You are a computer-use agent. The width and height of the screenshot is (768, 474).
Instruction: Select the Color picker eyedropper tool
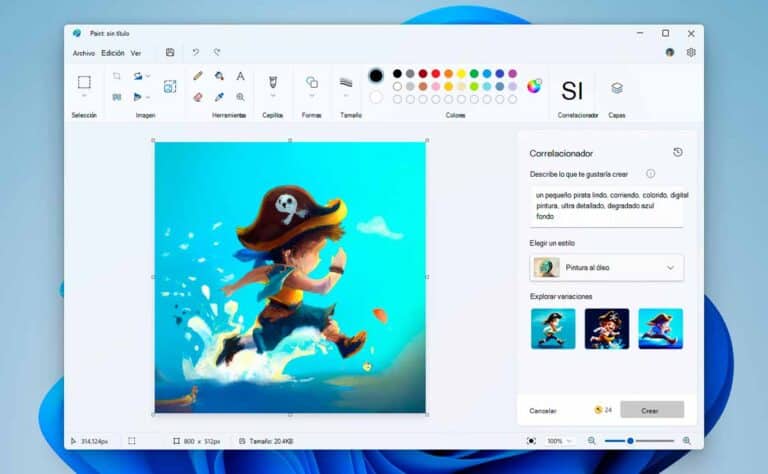tap(219, 97)
